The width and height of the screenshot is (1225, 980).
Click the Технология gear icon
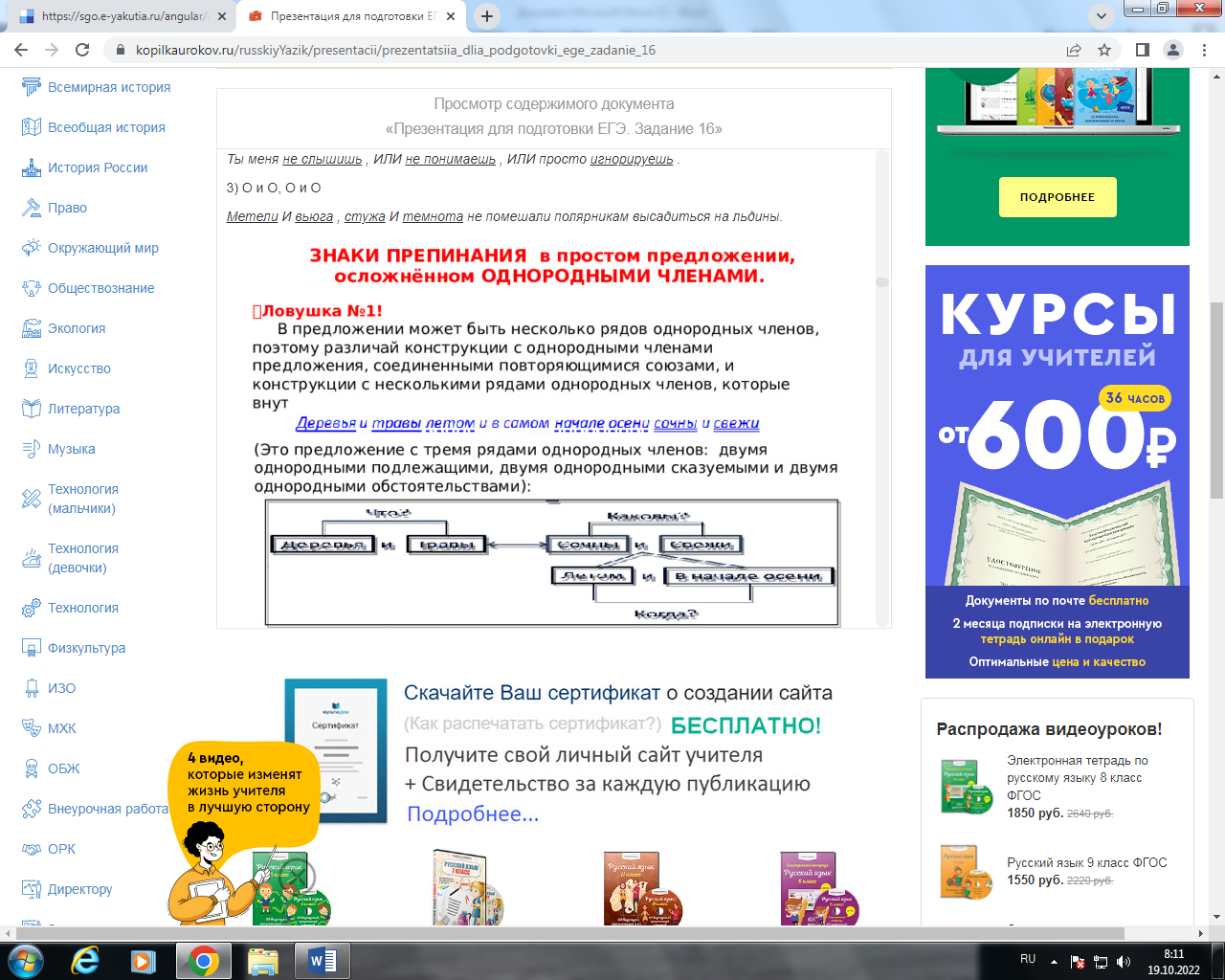coord(32,608)
